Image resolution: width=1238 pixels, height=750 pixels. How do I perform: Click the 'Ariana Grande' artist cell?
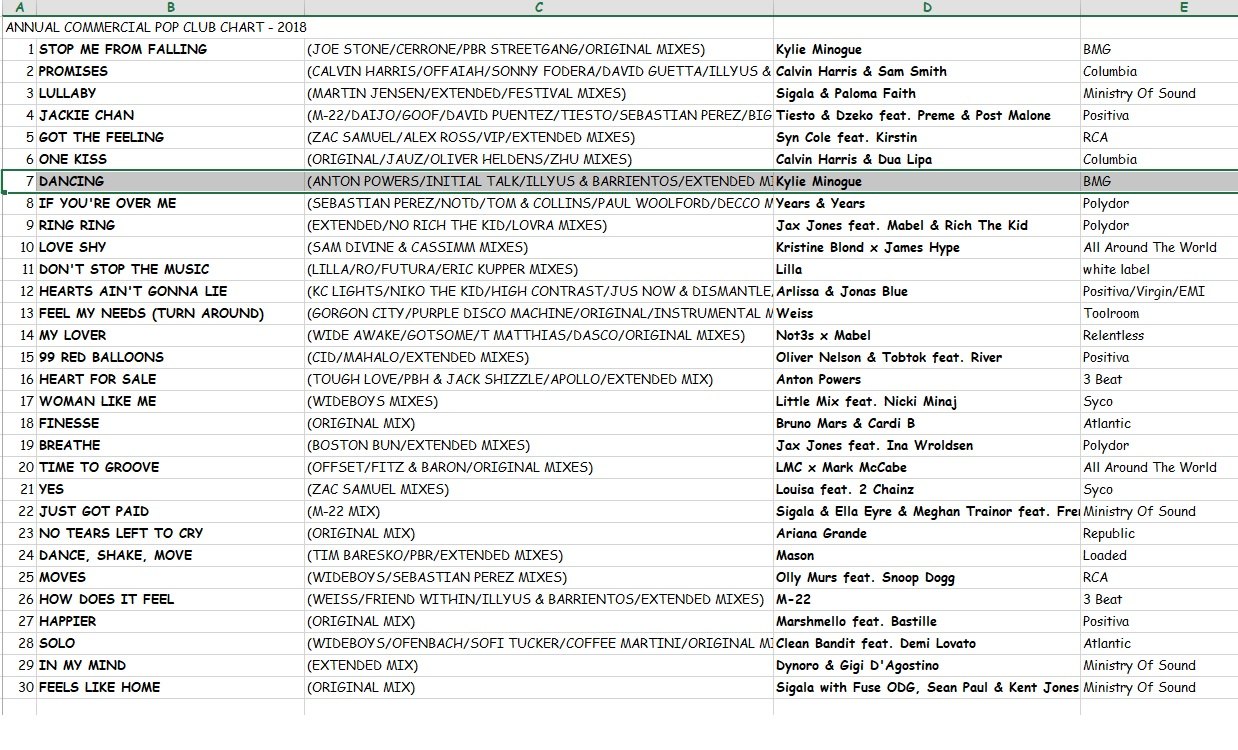point(927,533)
